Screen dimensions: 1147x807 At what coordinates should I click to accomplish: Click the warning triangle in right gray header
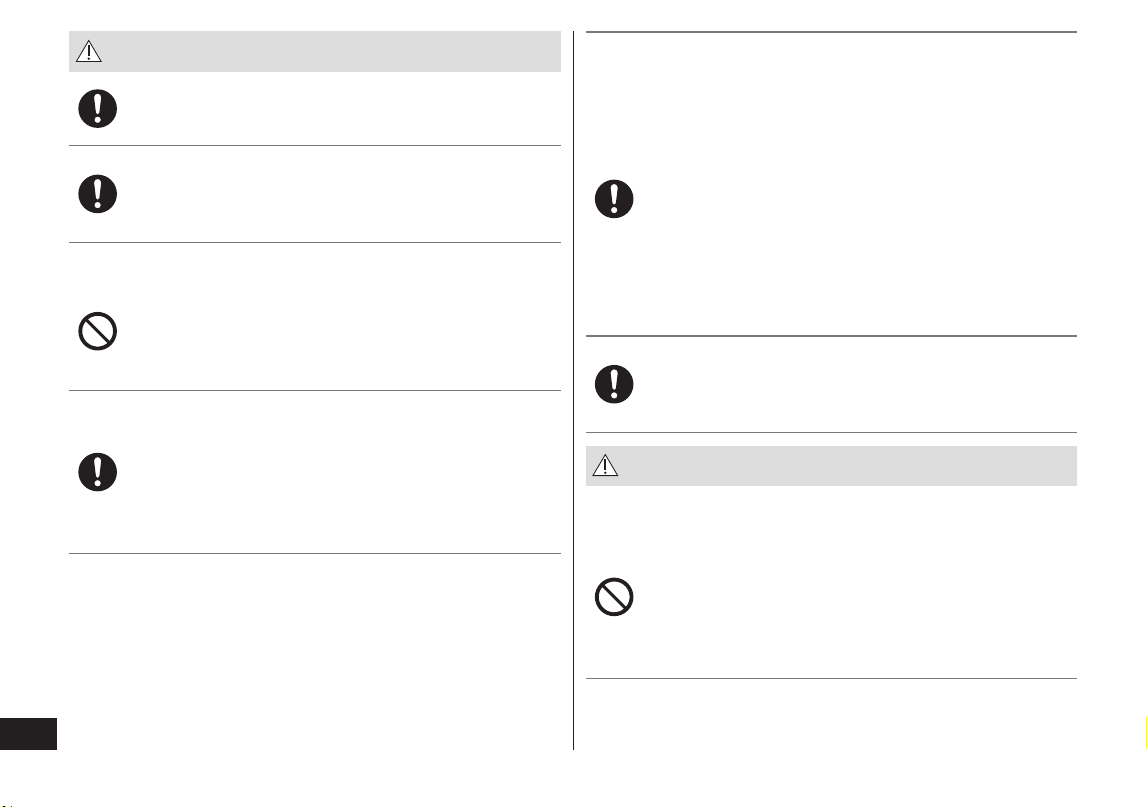point(605,465)
